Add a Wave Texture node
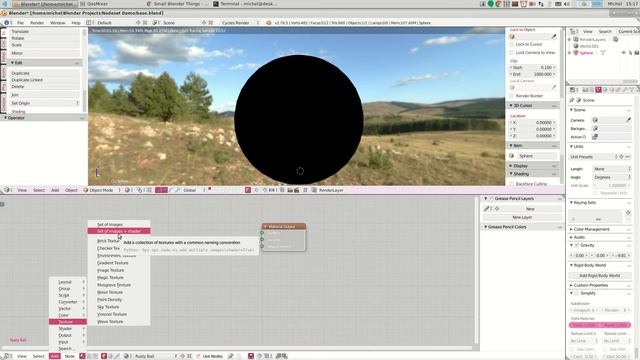This screenshot has width=640, height=360. (x=119, y=322)
